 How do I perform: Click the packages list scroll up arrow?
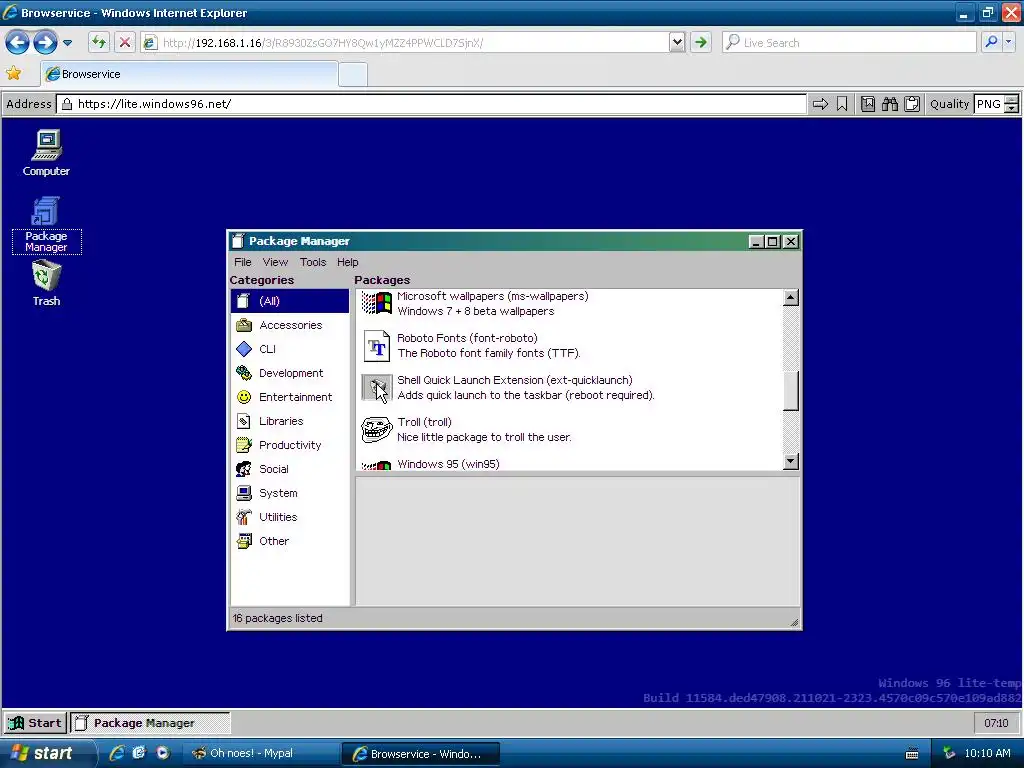coord(790,298)
